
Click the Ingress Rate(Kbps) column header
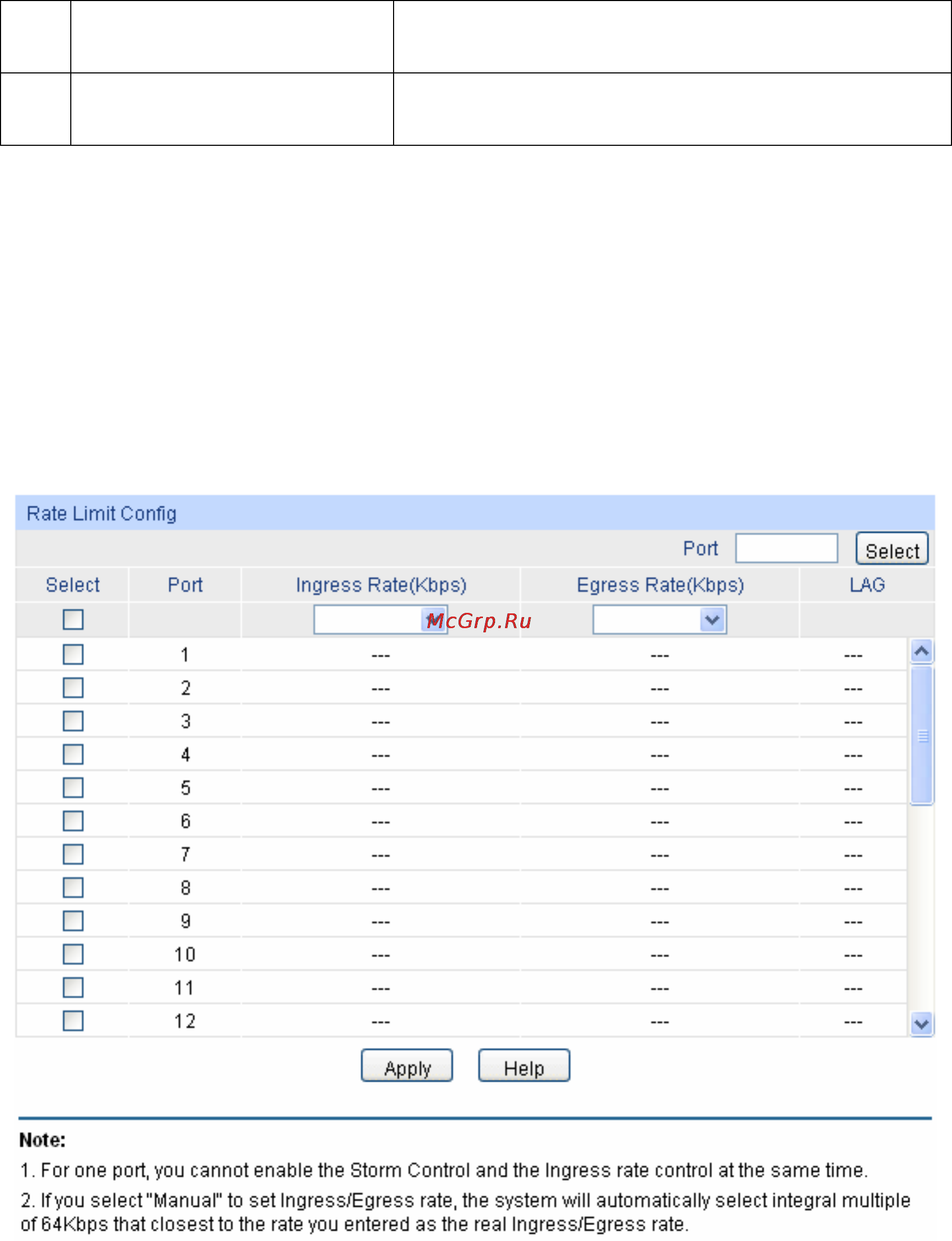click(381, 585)
